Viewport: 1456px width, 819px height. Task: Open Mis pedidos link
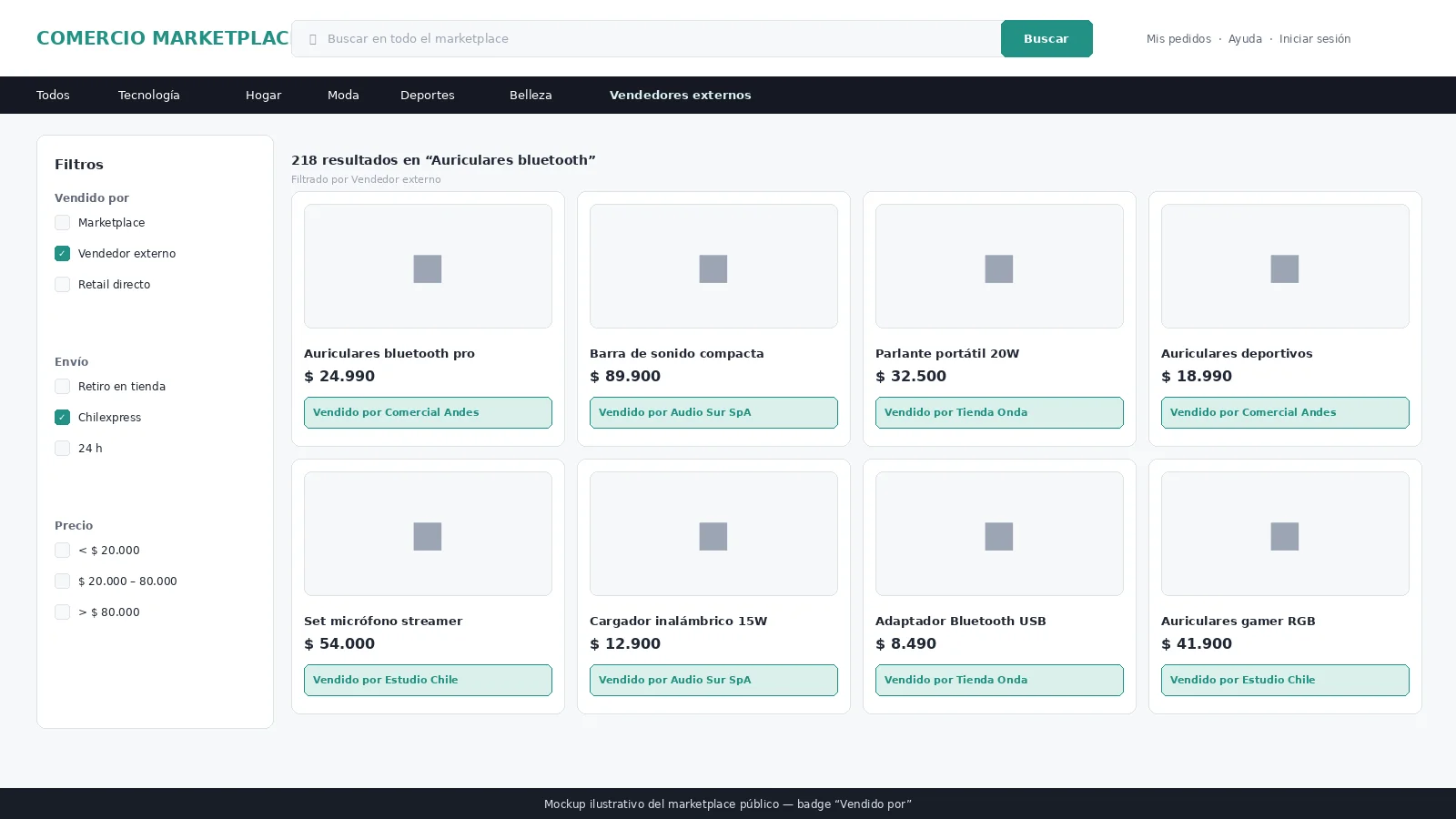[x=1178, y=39]
